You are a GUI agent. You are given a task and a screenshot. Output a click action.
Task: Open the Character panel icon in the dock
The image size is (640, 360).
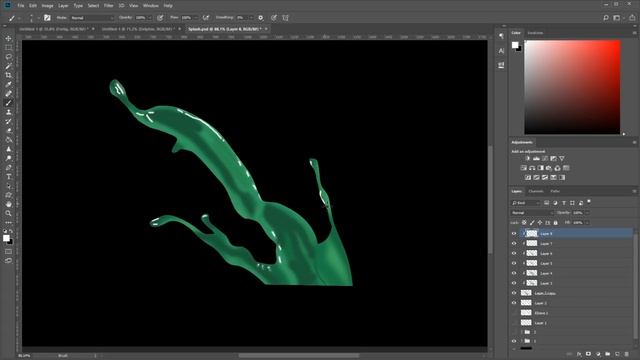click(501, 51)
